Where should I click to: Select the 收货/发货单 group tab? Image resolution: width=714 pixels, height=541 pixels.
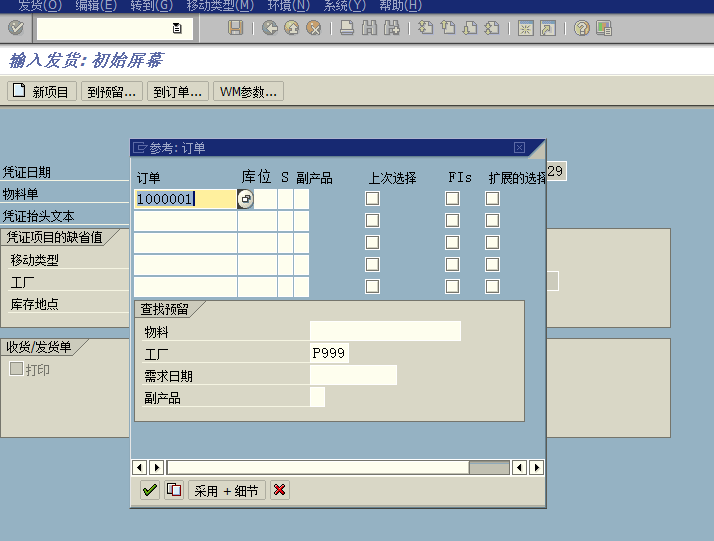tap(39, 347)
